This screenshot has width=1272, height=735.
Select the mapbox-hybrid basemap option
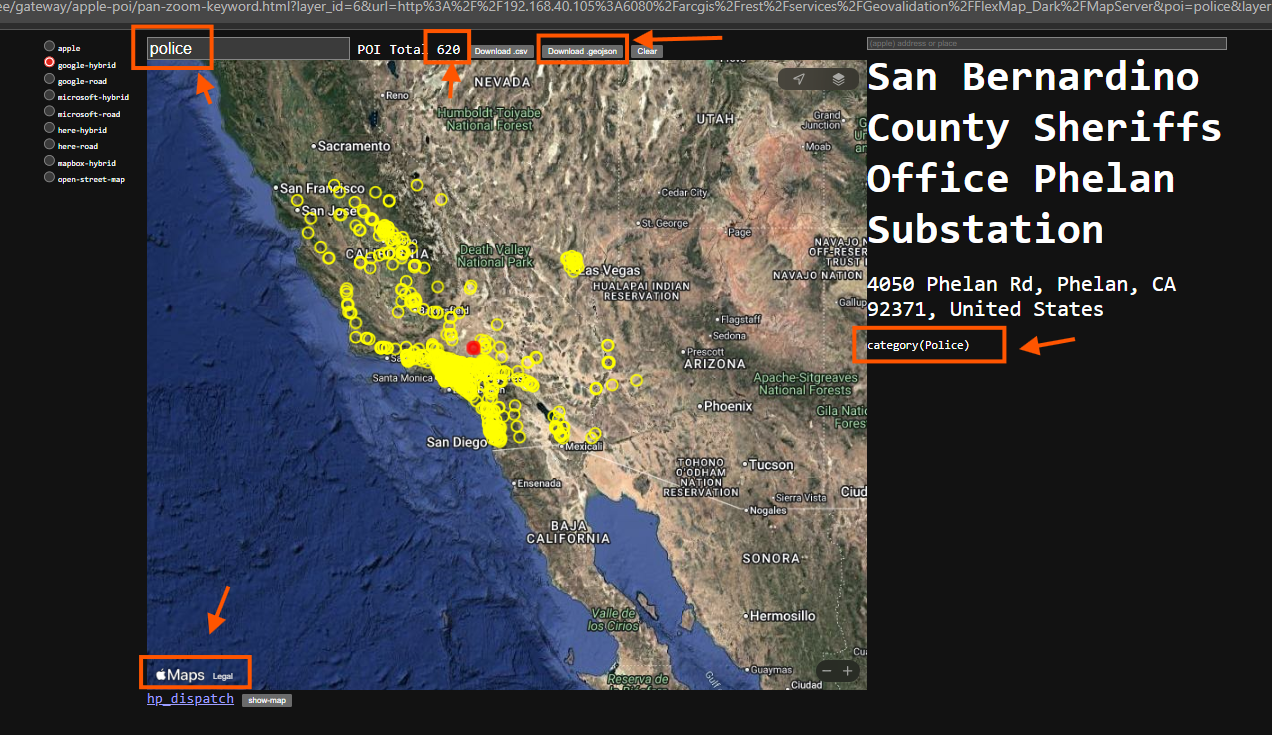coord(50,162)
